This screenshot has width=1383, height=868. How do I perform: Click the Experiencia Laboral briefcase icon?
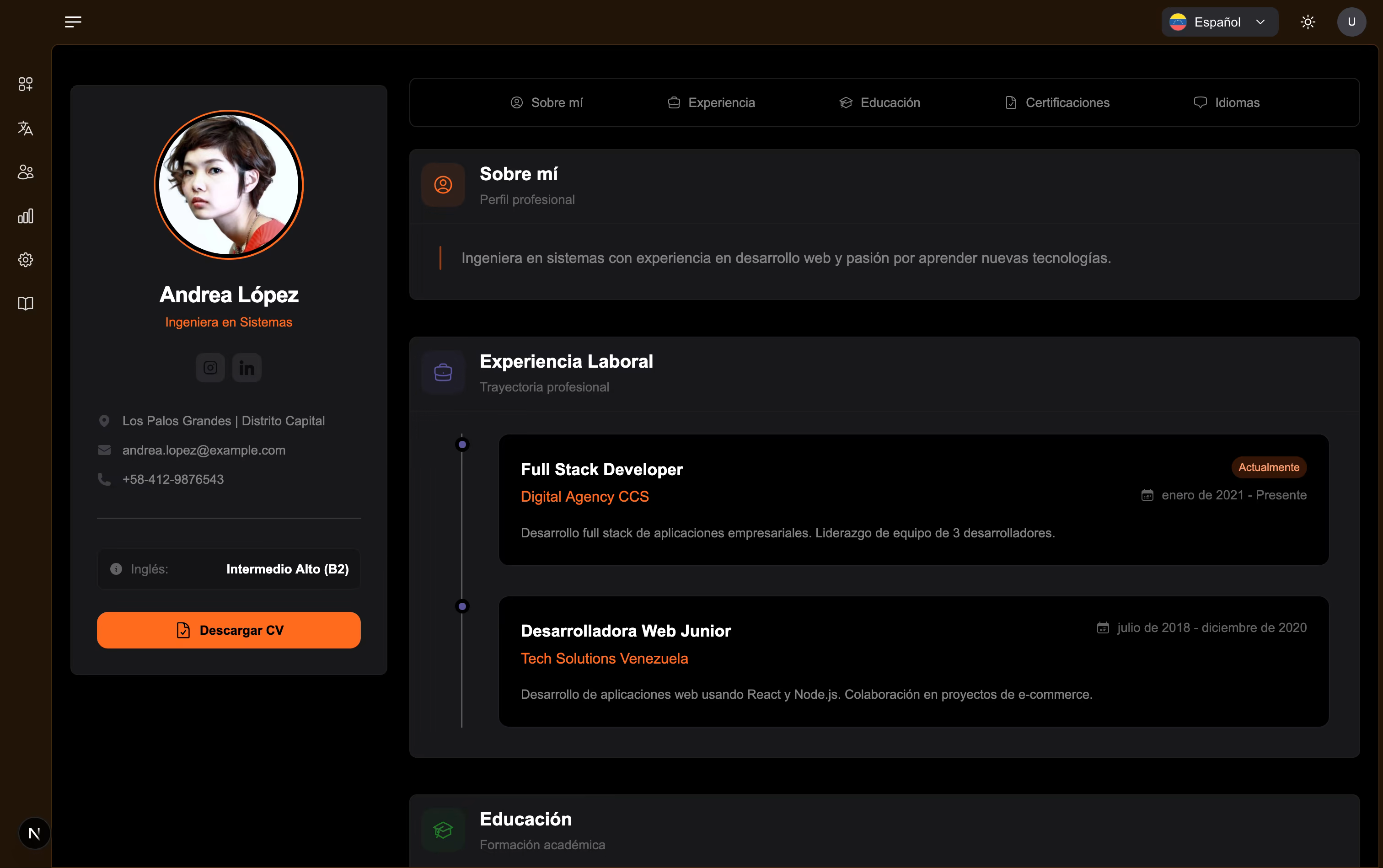(443, 373)
